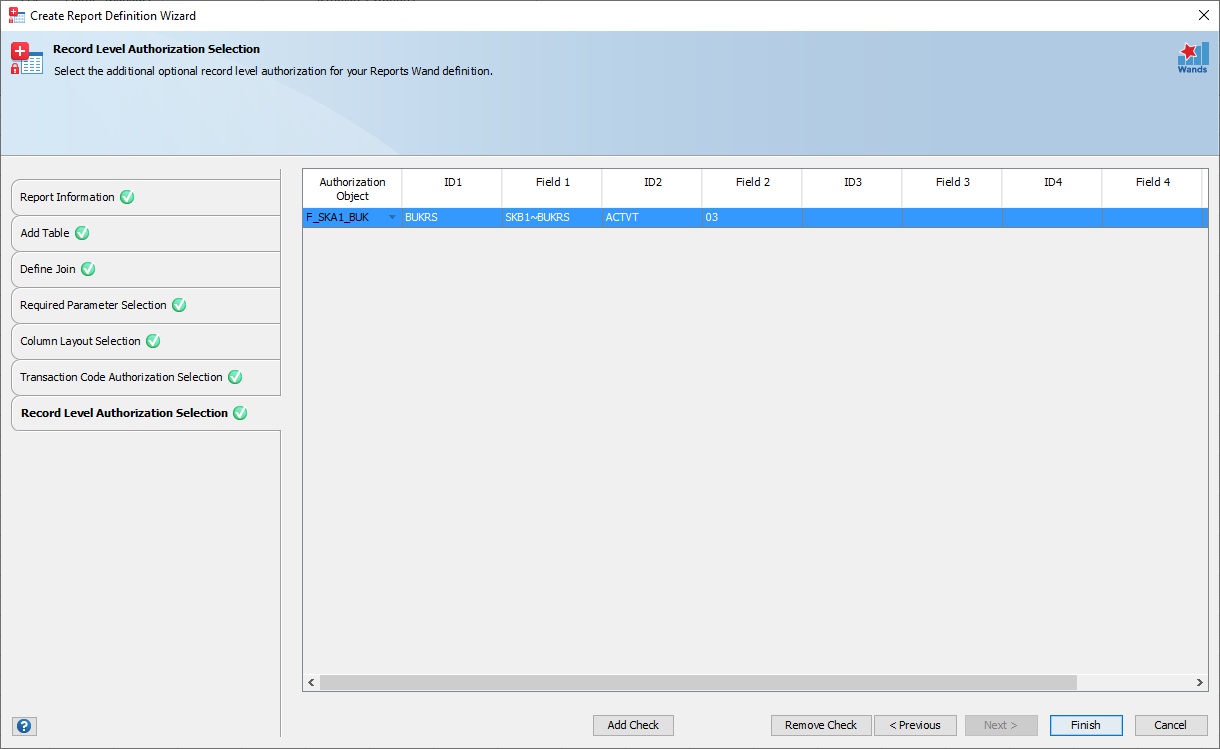Click the checkmark beside Column Layout Selection
1220x749 pixels.
pyautogui.click(x=152, y=341)
